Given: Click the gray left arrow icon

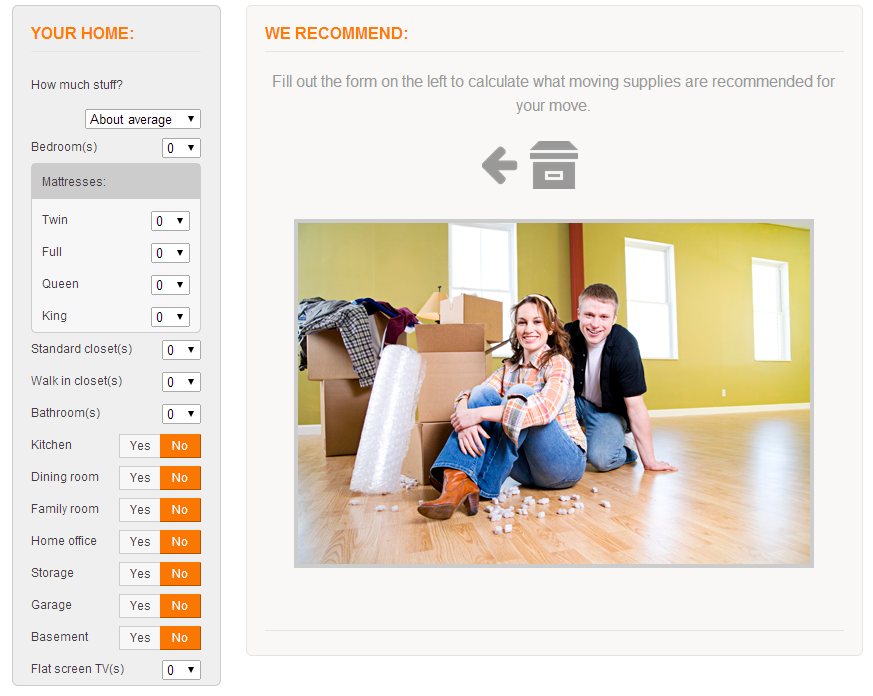Looking at the screenshot, I should [499, 165].
